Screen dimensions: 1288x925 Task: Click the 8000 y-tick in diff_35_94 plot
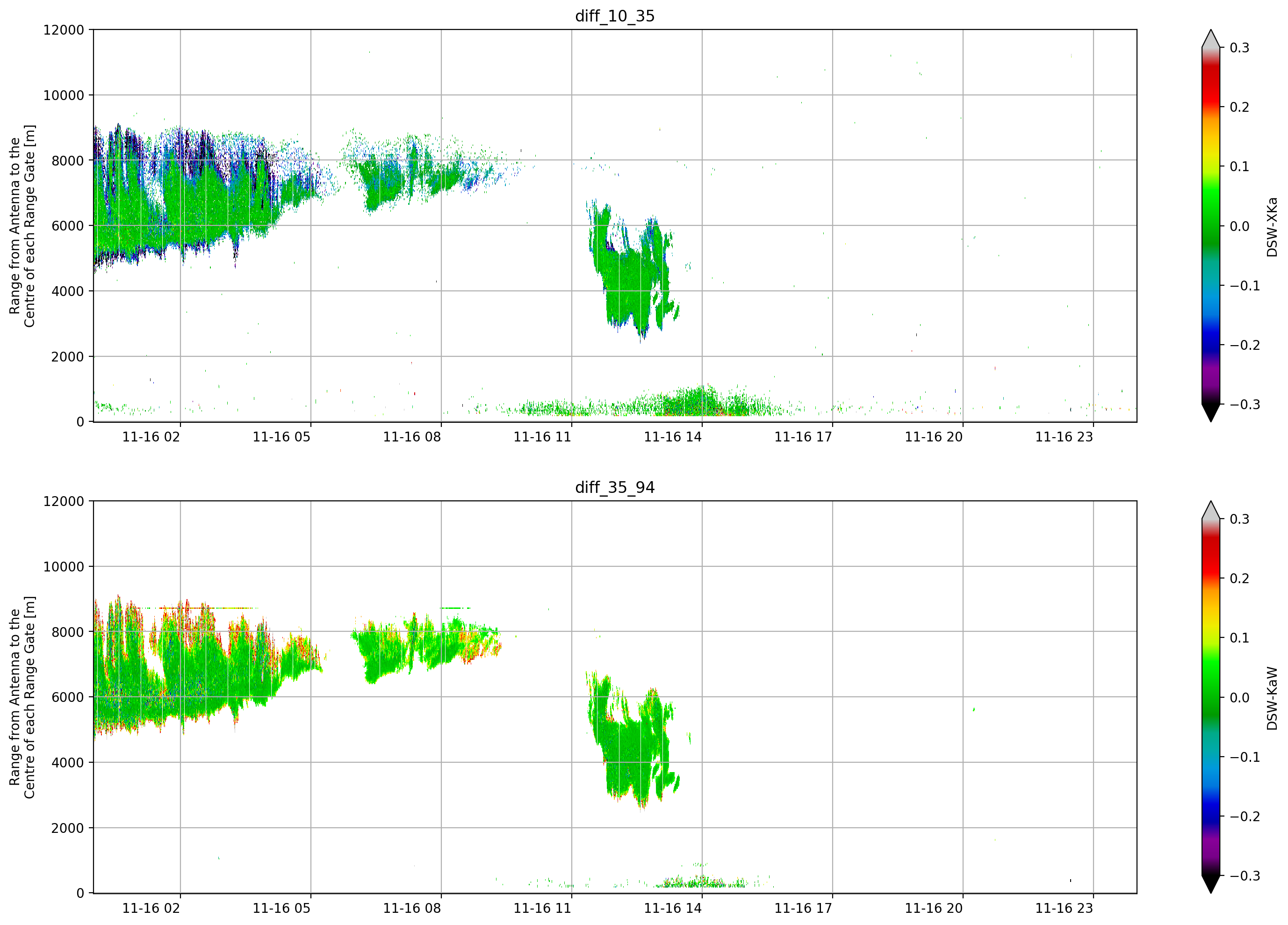(68, 632)
